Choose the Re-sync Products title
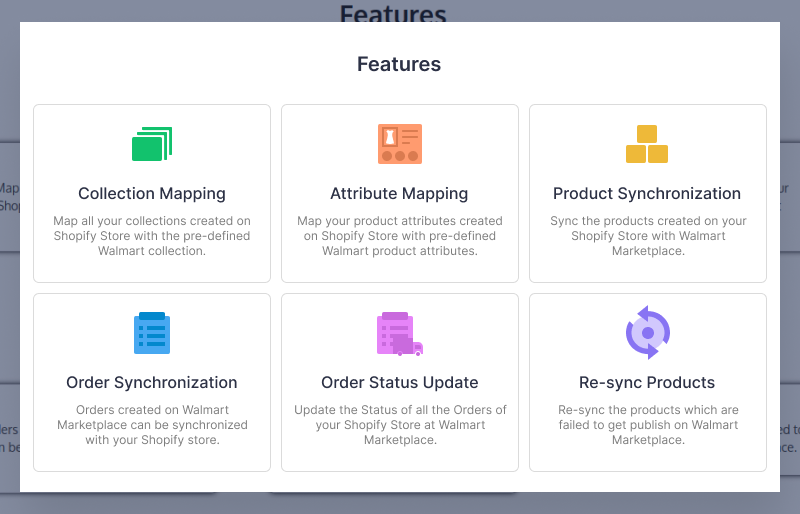Screen dimensions: 800x514 tap(647, 383)
